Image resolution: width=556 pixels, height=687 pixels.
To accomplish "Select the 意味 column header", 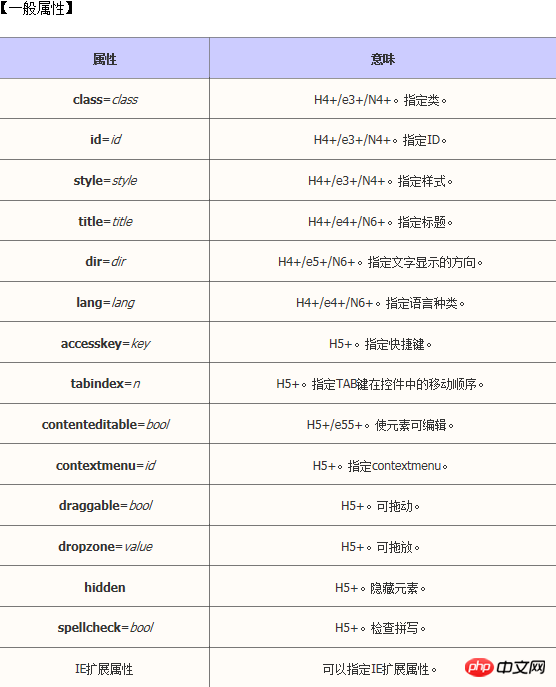I will click(x=383, y=59).
